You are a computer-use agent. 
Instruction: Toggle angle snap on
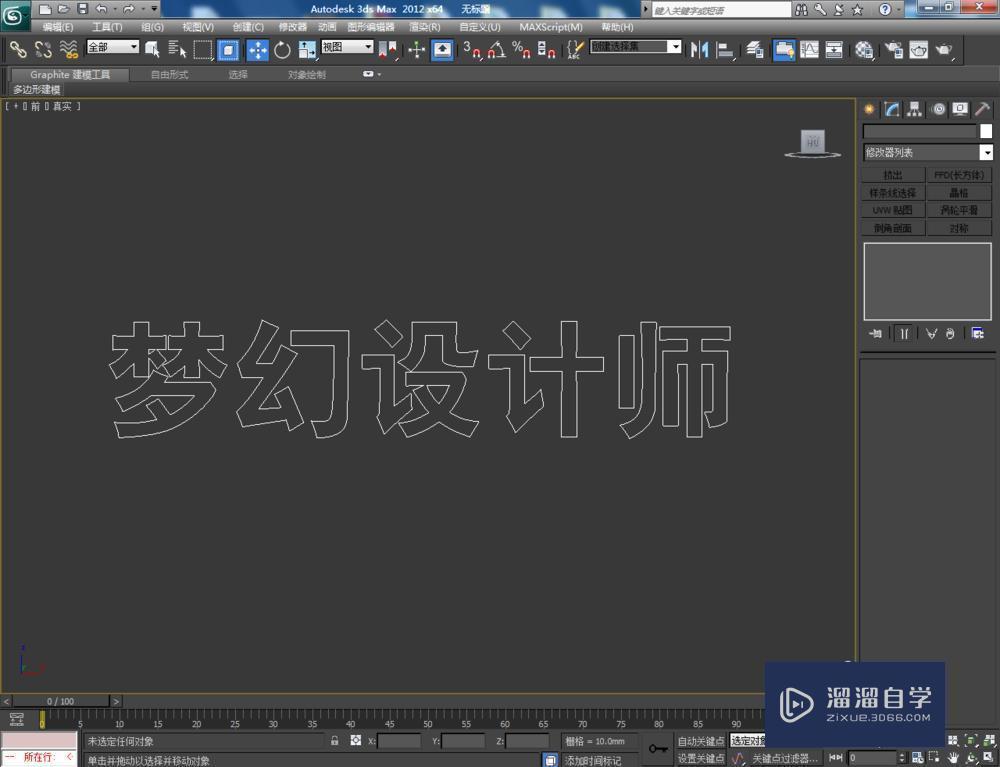coord(494,50)
